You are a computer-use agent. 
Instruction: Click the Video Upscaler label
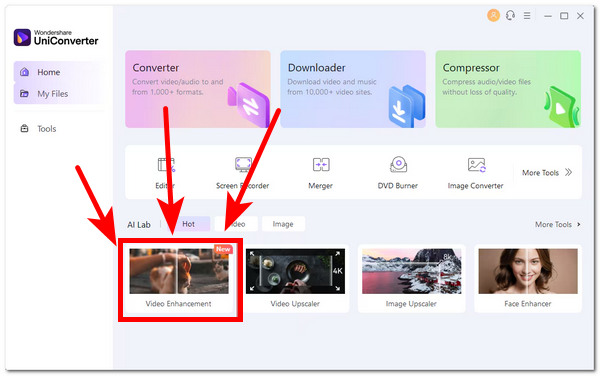295,304
